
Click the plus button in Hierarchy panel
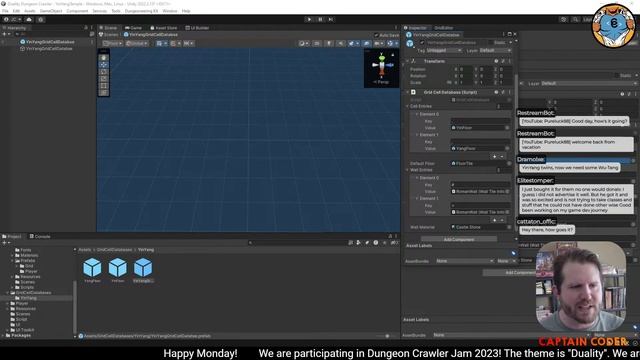4,34
